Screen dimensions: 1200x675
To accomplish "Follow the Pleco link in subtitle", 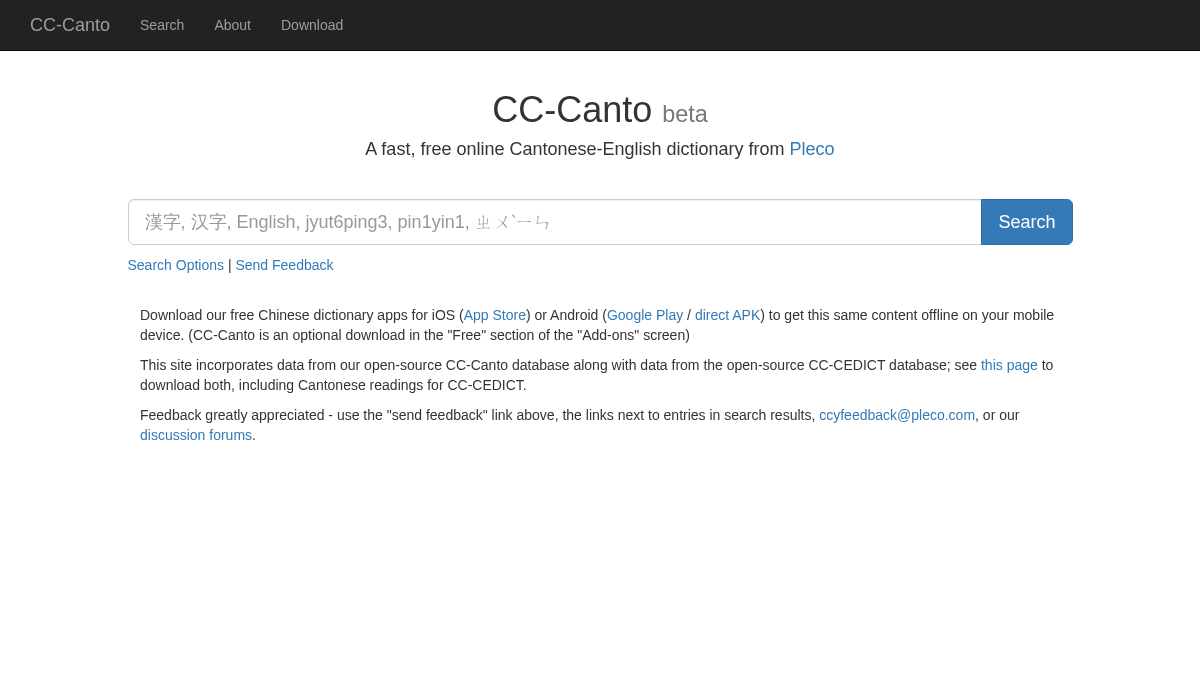I will [x=812, y=149].
